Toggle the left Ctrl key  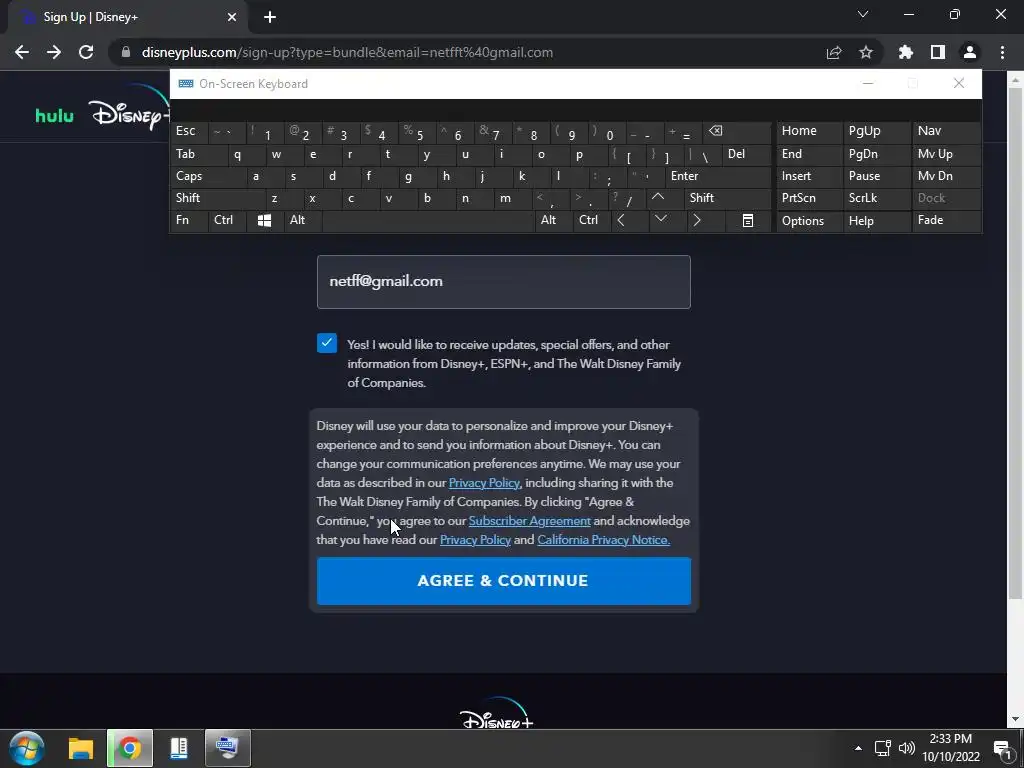(x=227, y=221)
